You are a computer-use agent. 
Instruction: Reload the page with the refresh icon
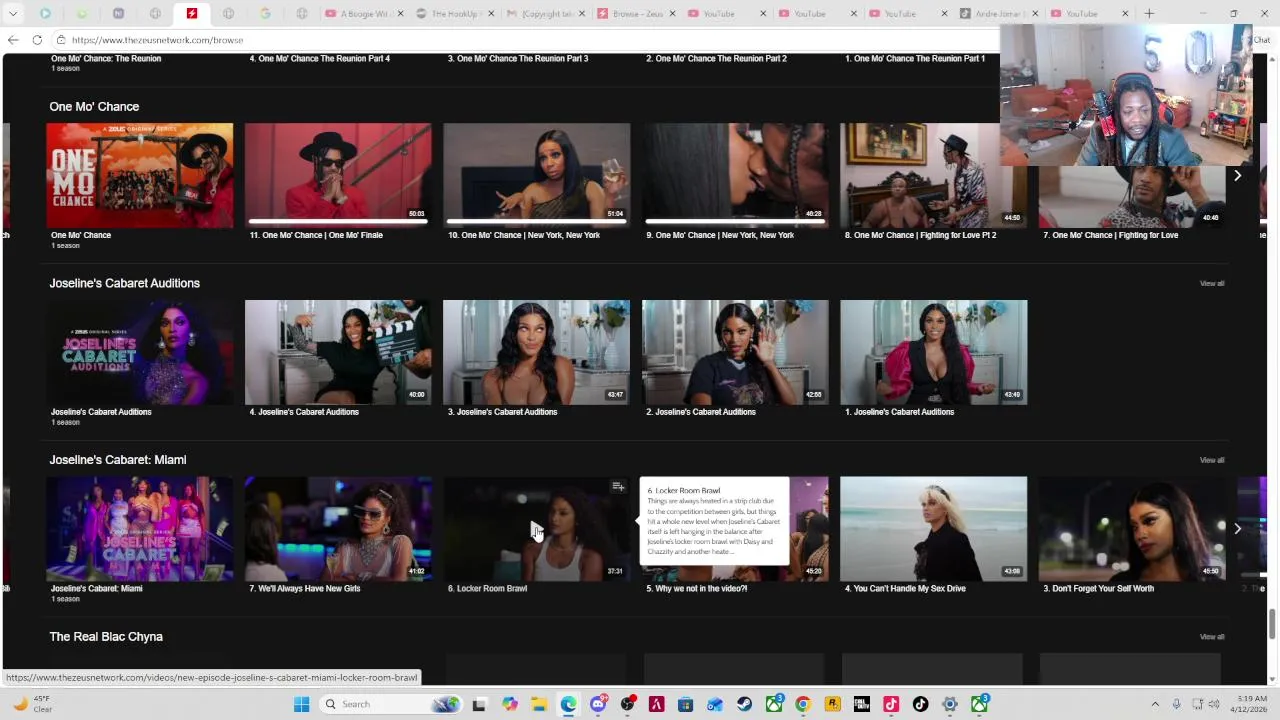[x=37, y=40]
